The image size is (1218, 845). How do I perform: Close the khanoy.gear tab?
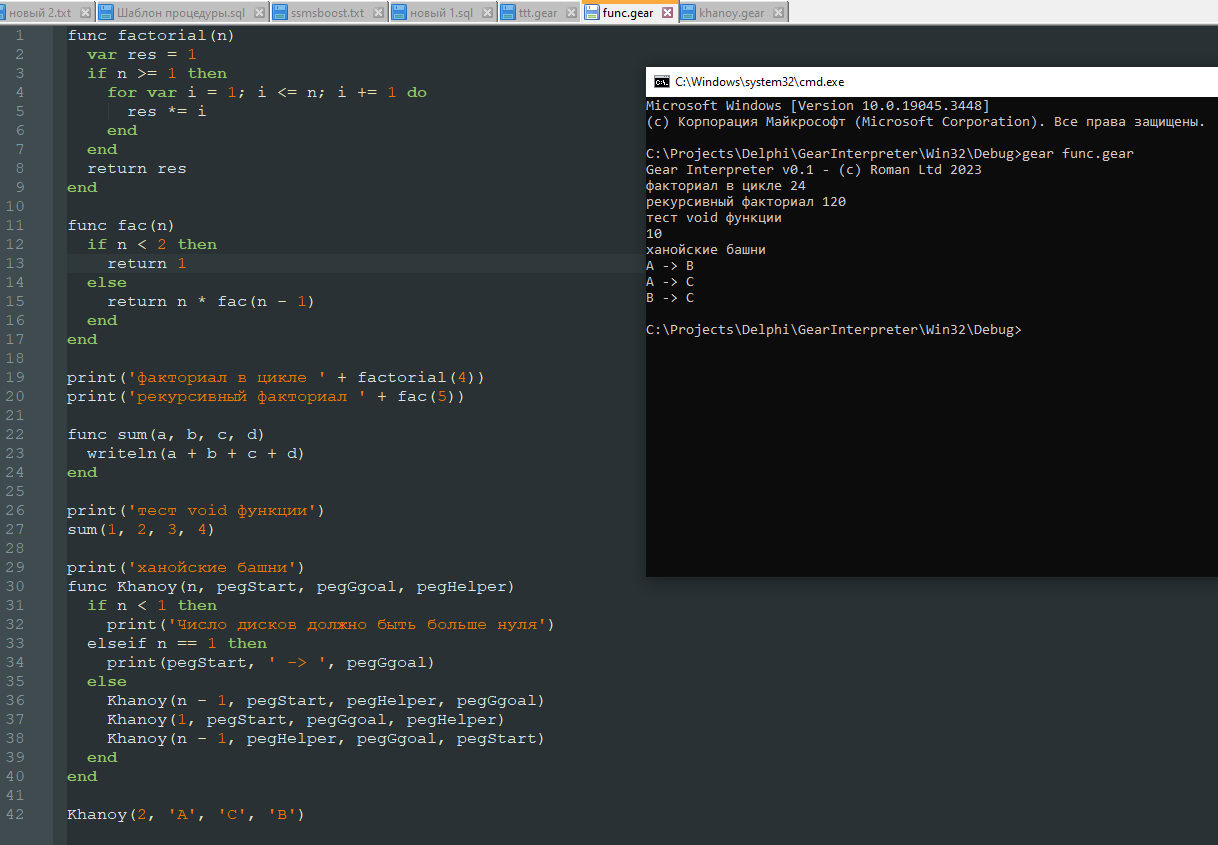(777, 13)
